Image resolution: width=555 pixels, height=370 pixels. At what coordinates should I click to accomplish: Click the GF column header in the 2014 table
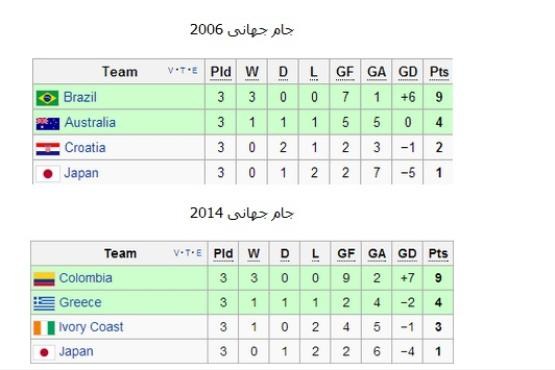[346, 254]
